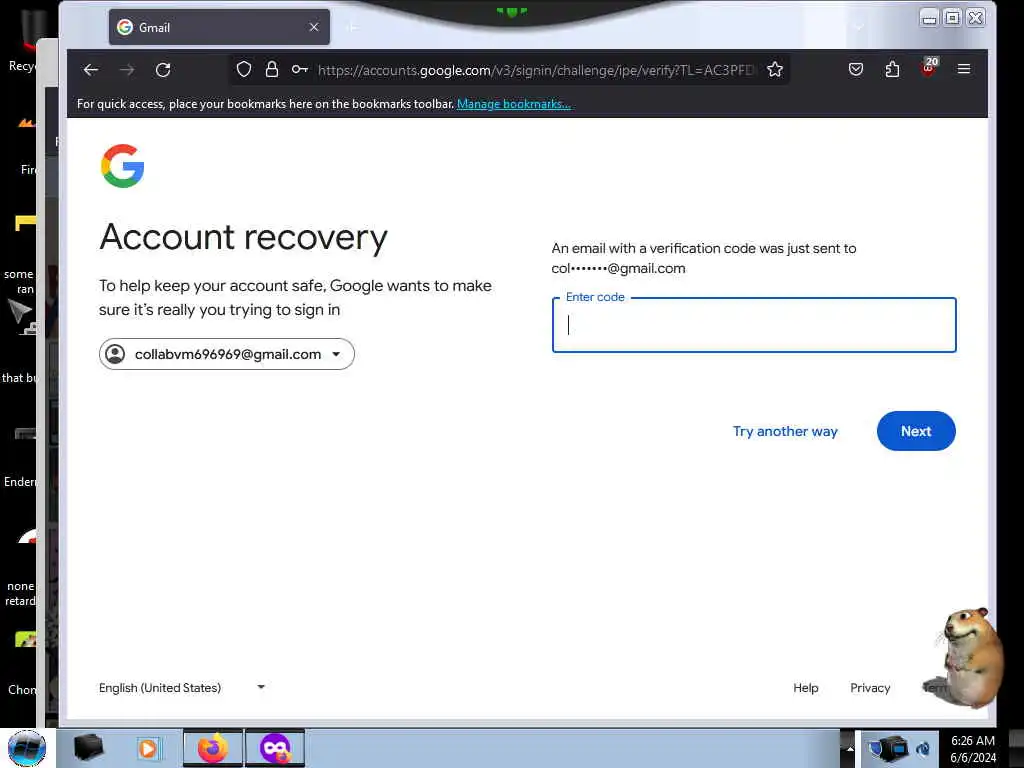This screenshot has width=1024, height=768.
Task: Go back using the browser back arrow
Action: pos(91,70)
